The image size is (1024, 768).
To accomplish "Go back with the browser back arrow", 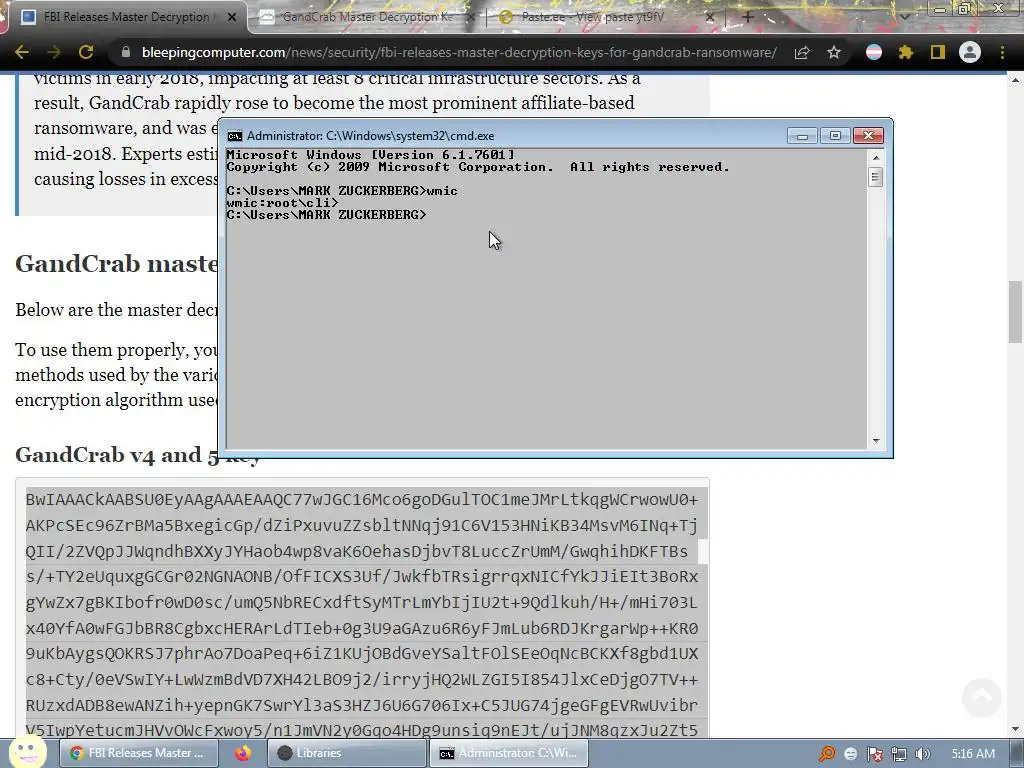I will tap(22, 52).
